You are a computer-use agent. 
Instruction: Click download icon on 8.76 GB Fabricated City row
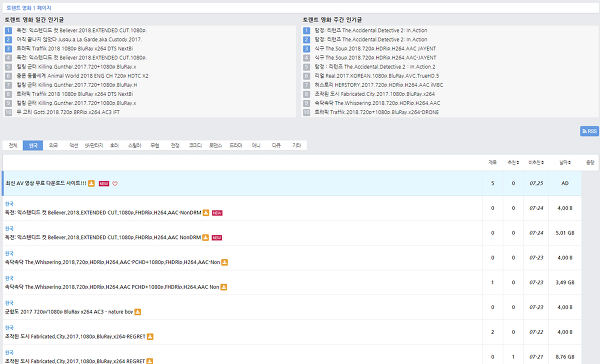pos(150,361)
